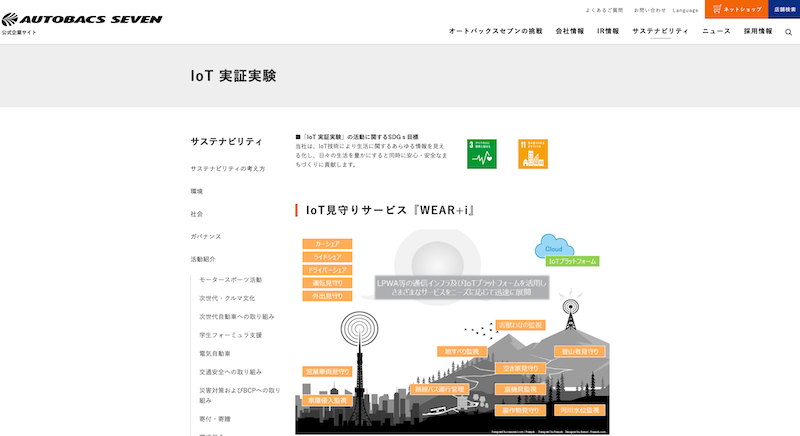
Task: Open 次世代・クルマ文化 sub-link
Action: (x=227, y=298)
